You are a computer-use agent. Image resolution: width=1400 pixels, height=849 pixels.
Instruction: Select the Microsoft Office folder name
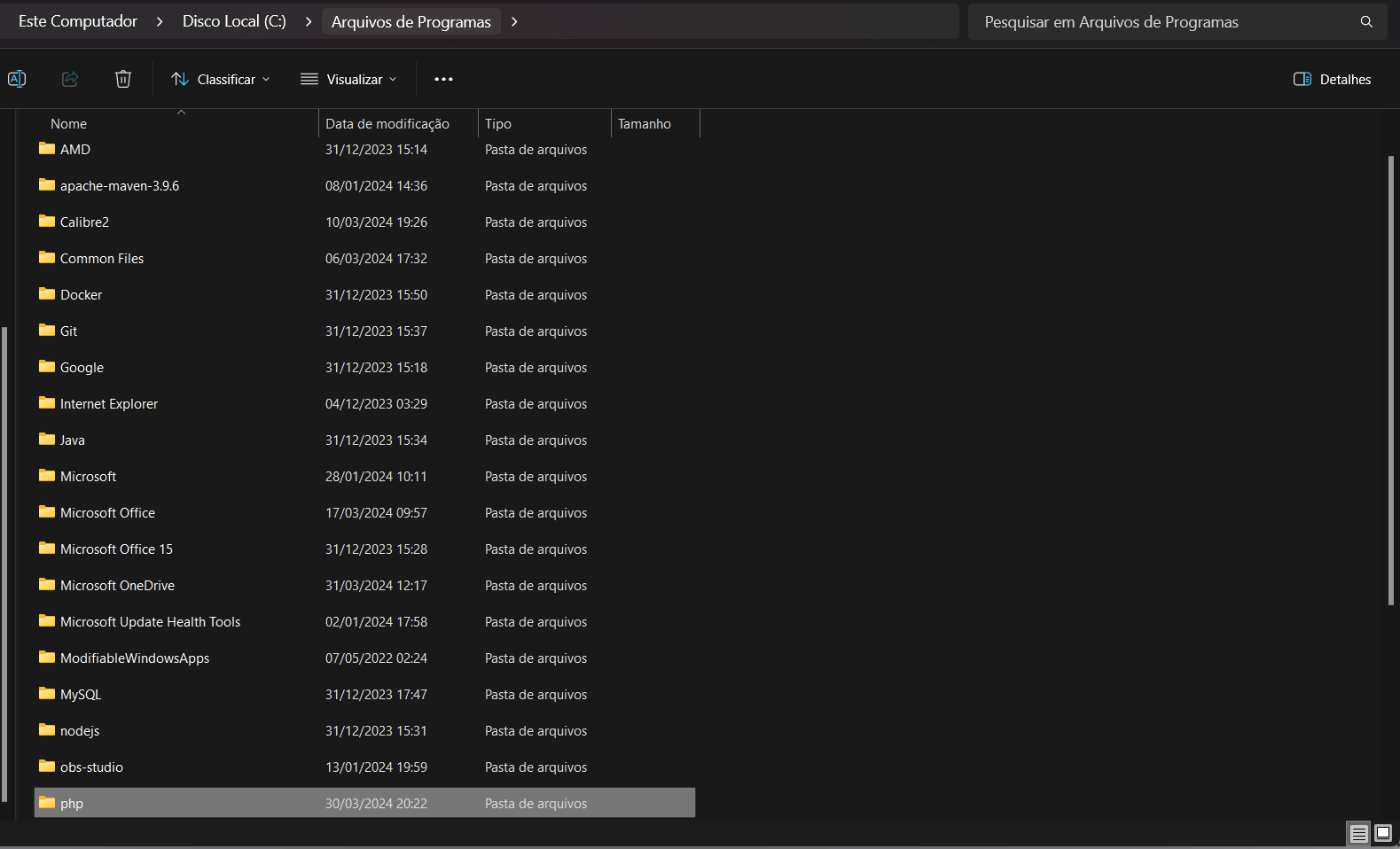tap(107, 512)
